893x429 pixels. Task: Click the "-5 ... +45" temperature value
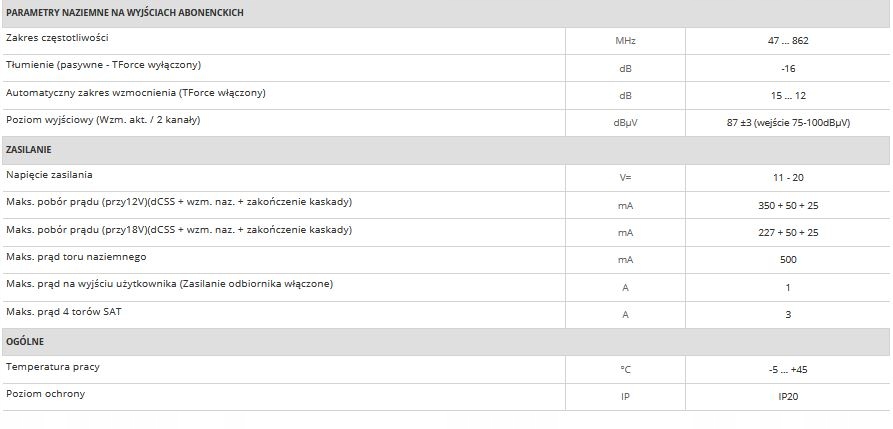pos(787,369)
